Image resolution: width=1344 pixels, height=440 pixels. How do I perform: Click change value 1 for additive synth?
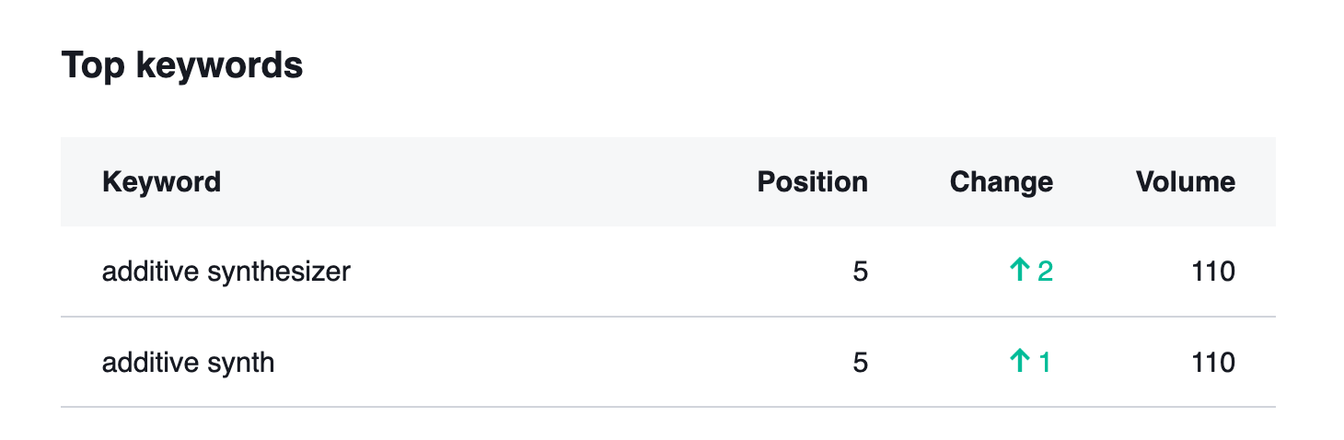click(1045, 362)
